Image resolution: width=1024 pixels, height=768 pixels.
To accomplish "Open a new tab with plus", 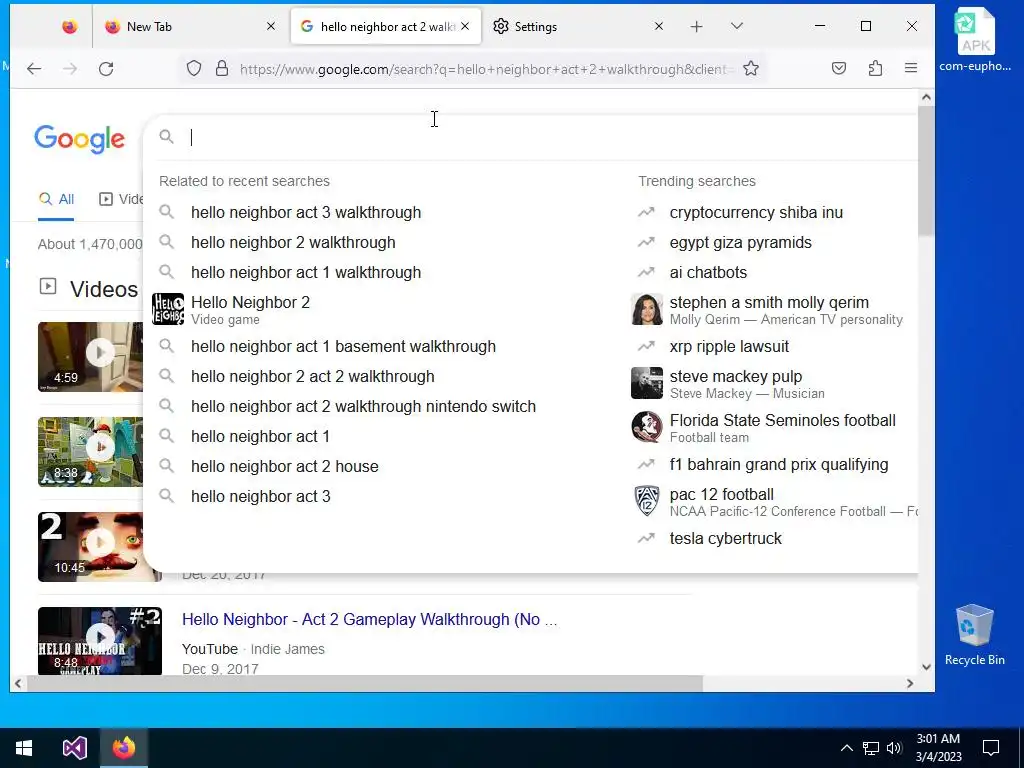I will (697, 27).
